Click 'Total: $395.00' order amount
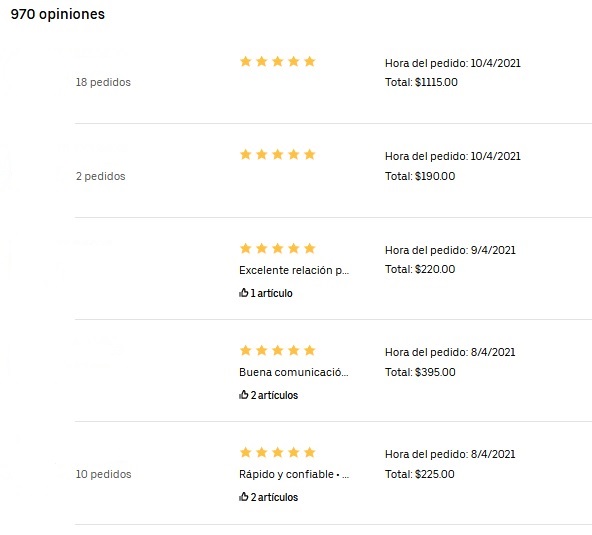 coord(420,372)
